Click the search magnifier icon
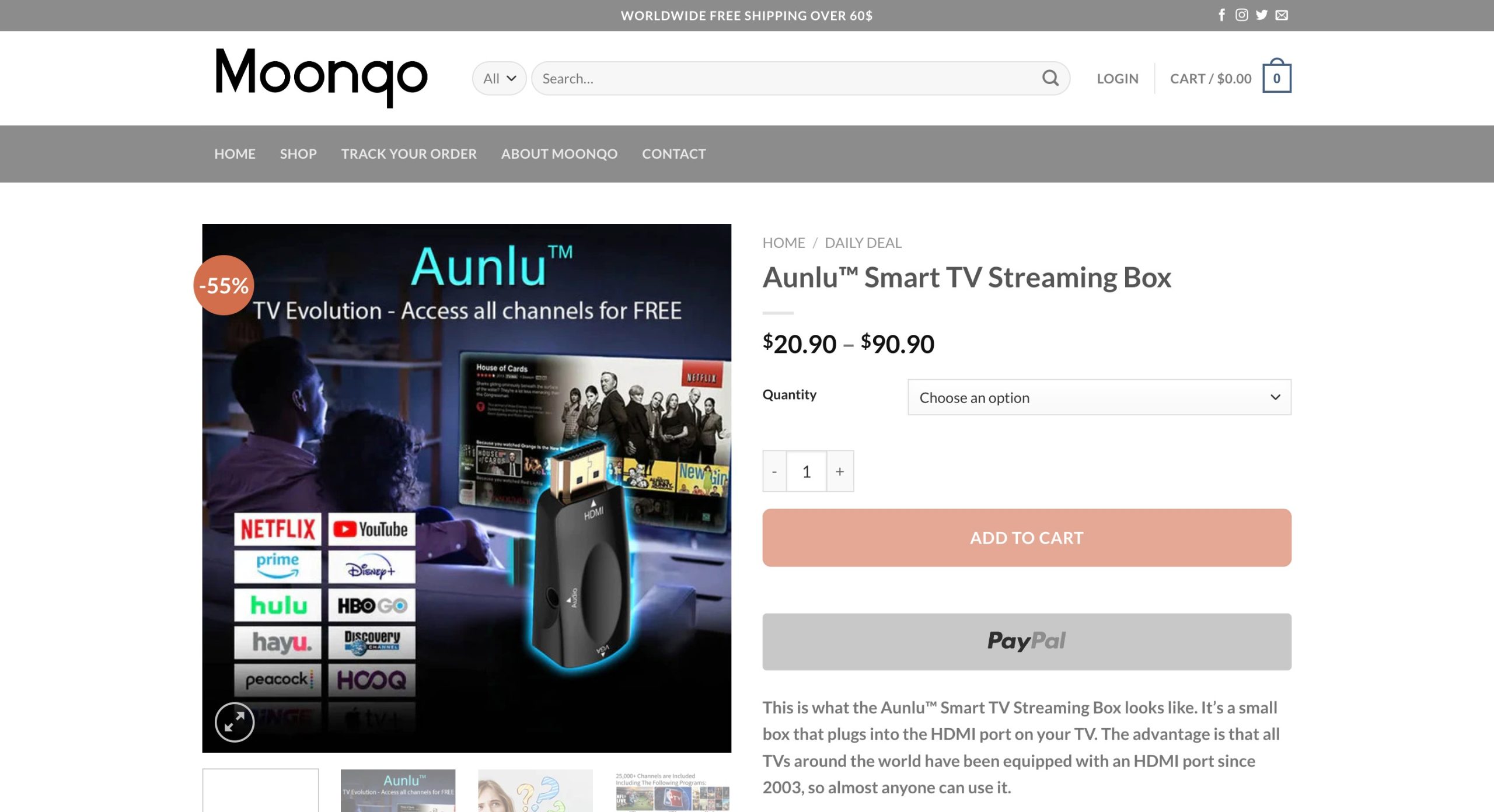The image size is (1494, 812). [1050, 78]
